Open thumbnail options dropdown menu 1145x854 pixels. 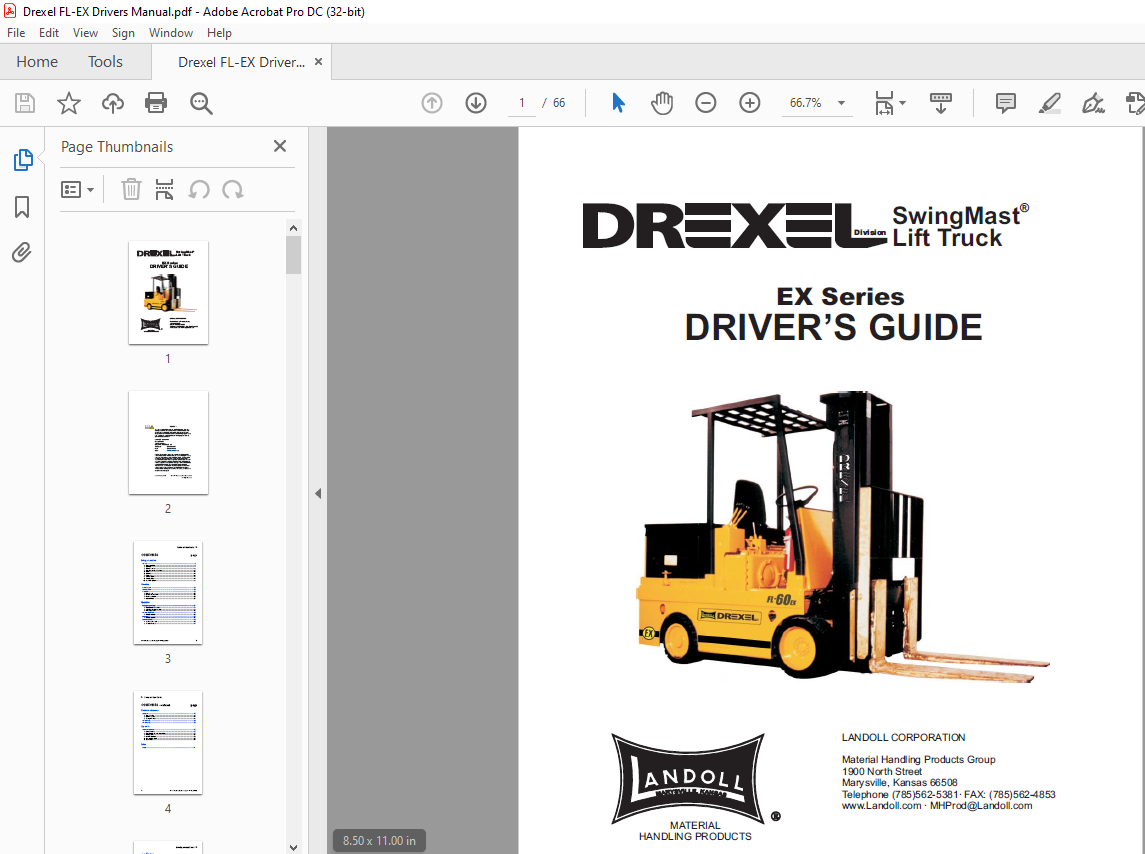77,190
